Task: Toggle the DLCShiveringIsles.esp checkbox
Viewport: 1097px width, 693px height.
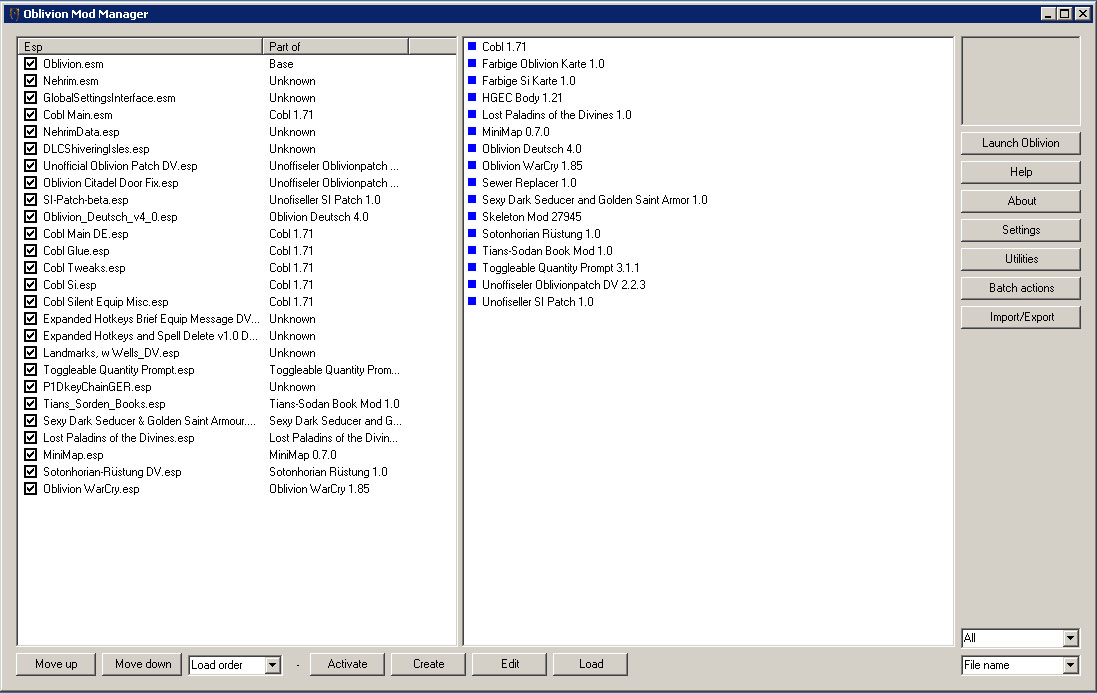Action: tap(30, 149)
